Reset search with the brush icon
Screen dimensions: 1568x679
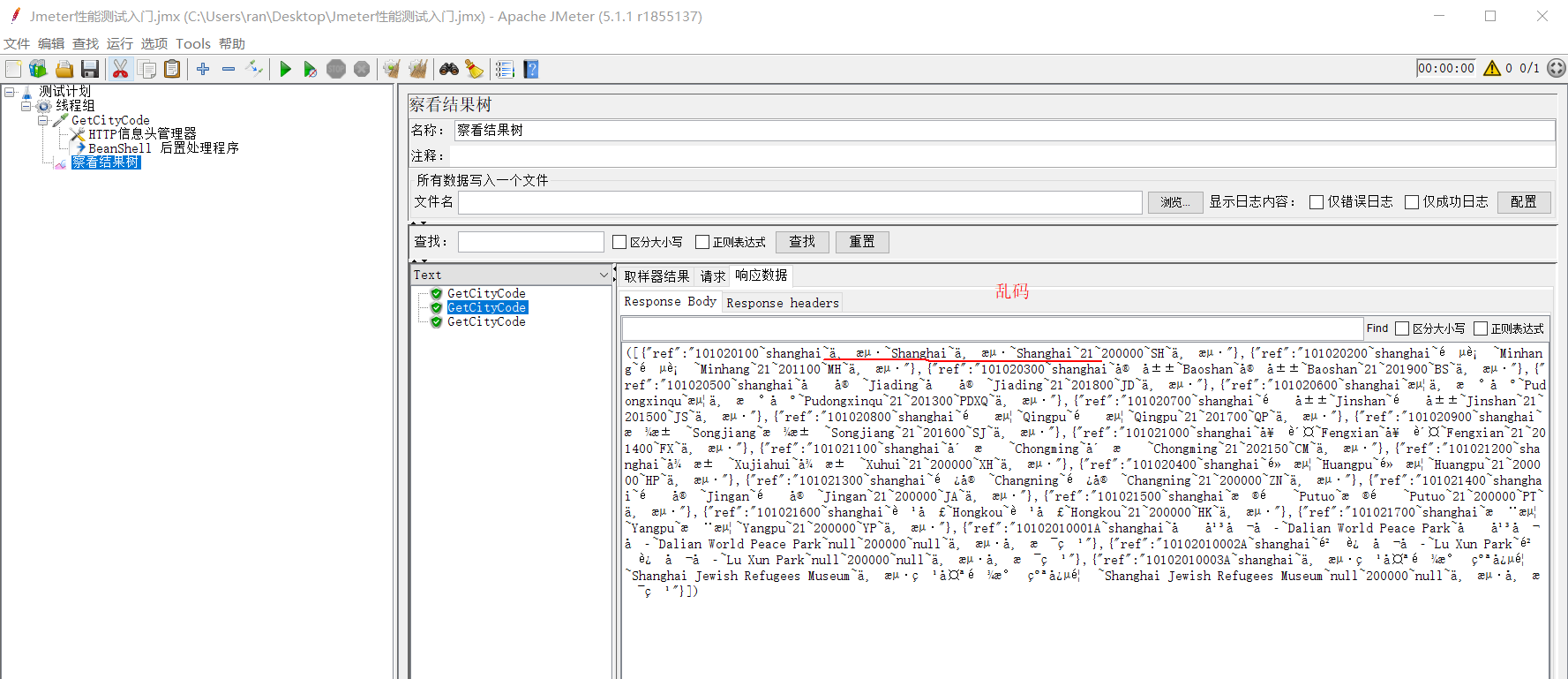pos(475,69)
